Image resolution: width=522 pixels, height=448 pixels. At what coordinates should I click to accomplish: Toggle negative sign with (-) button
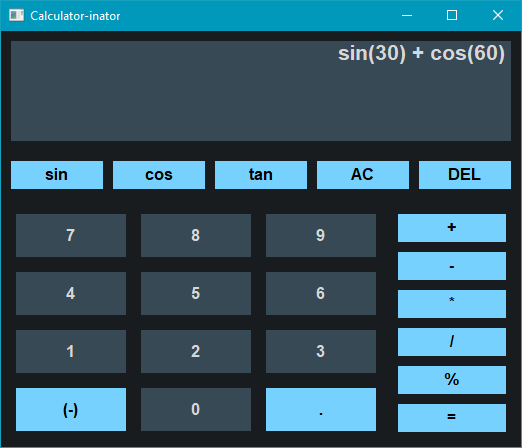(71, 409)
